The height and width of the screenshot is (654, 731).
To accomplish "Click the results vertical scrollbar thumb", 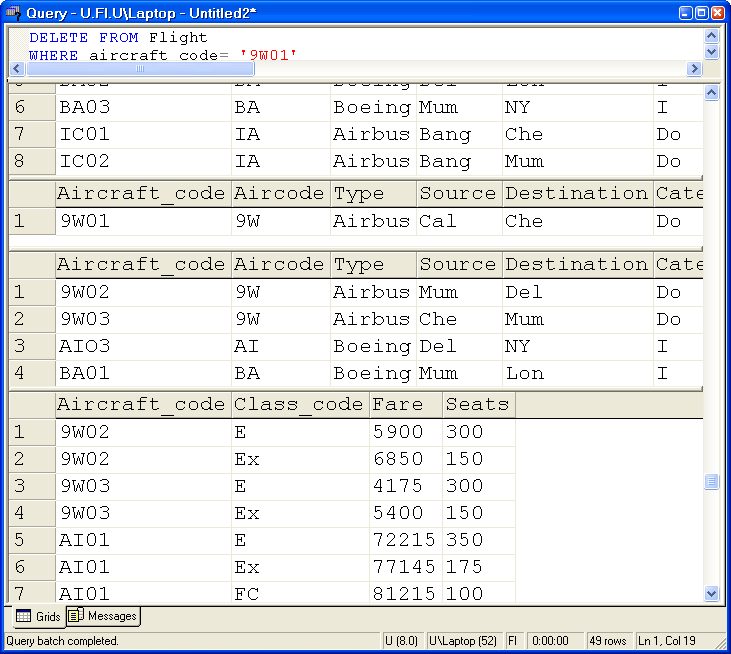I will (x=711, y=482).
